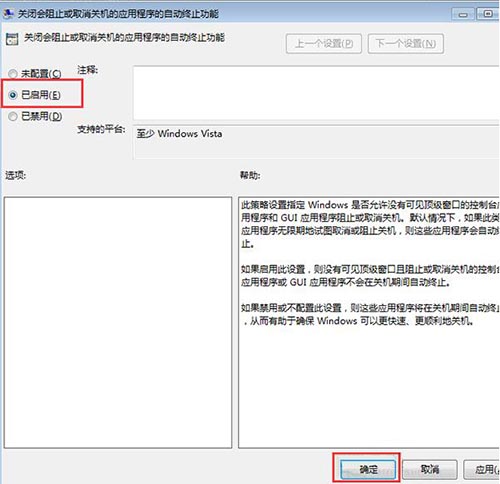Image resolution: width=500 pixels, height=484 pixels.
Task: Focus the 注释 comment text box
Action: [316, 93]
